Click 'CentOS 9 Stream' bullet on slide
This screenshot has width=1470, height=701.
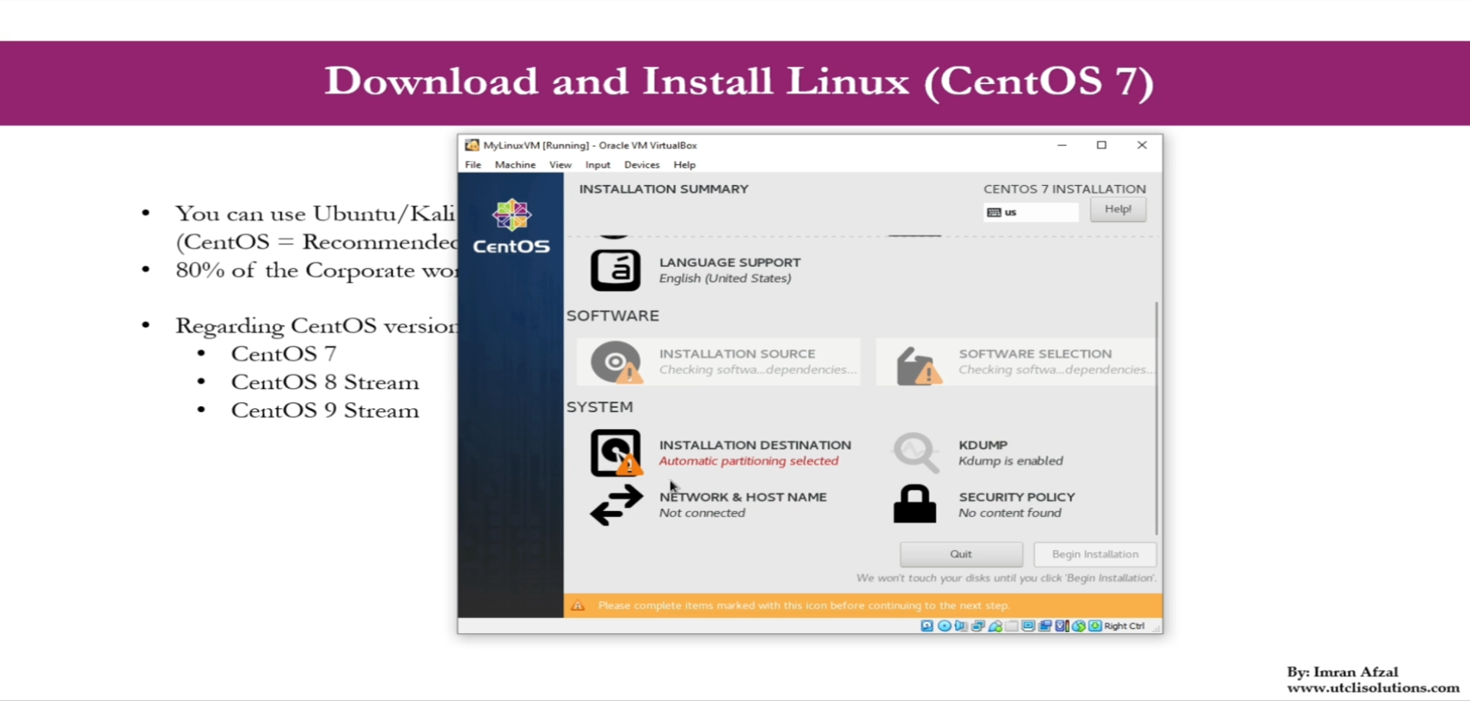tap(325, 410)
